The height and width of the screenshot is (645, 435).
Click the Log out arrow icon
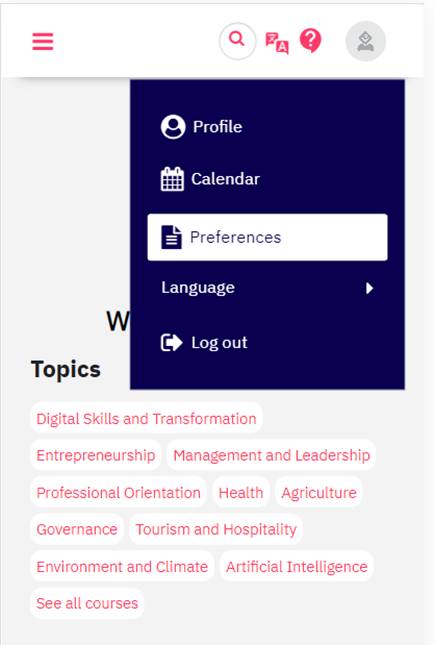pos(171,342)
